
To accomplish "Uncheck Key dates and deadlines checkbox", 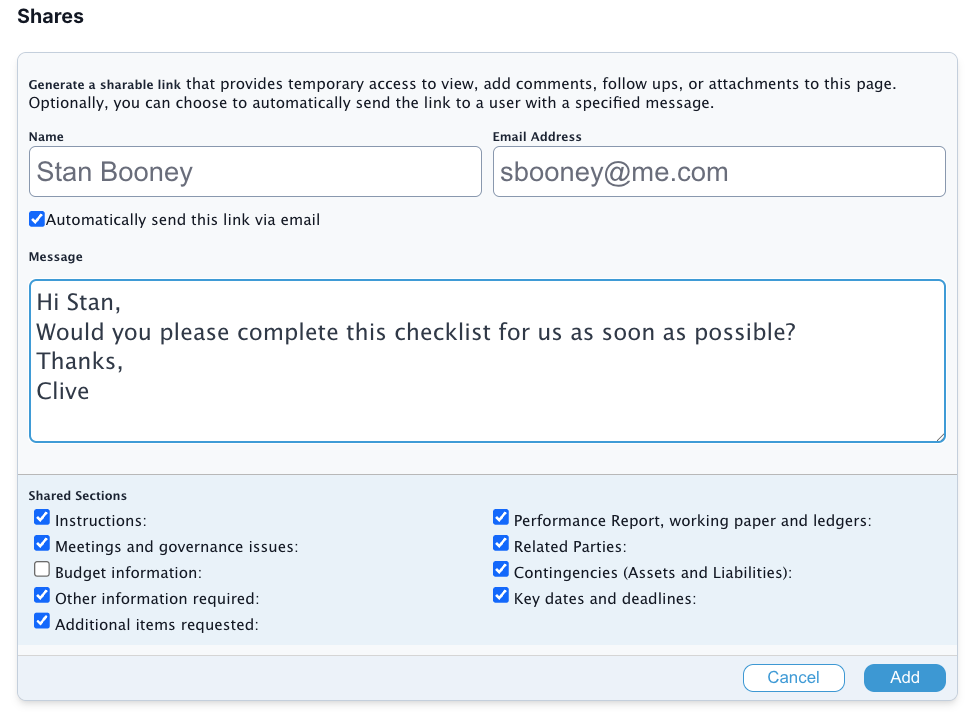I will (501, 596).
